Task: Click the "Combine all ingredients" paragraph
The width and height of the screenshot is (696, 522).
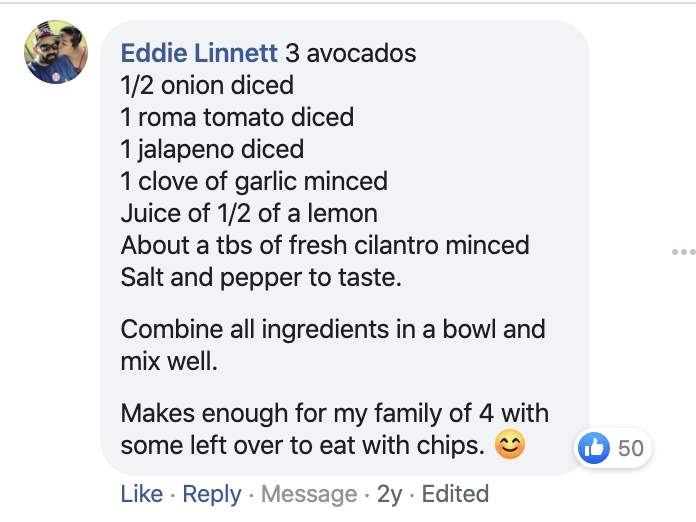Action: pyautogui.click(x=332, y=343)
